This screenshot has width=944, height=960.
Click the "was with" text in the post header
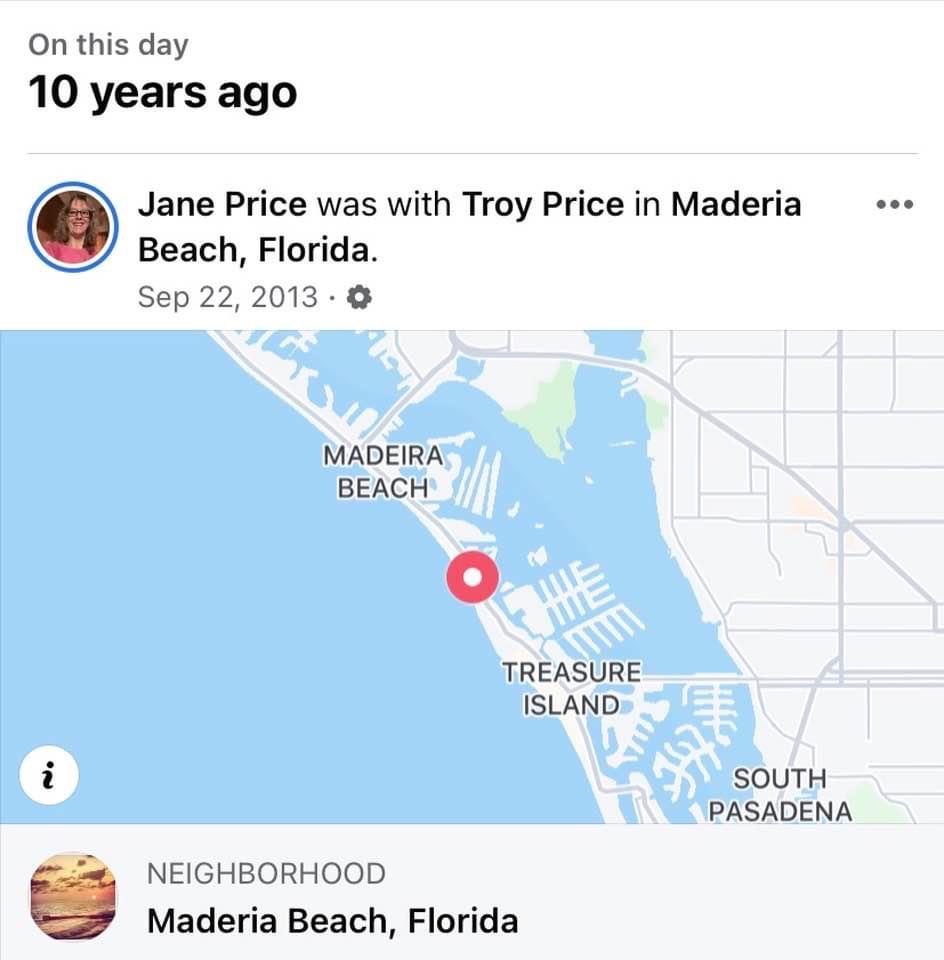pyautogui.click(x=383, y=205)
